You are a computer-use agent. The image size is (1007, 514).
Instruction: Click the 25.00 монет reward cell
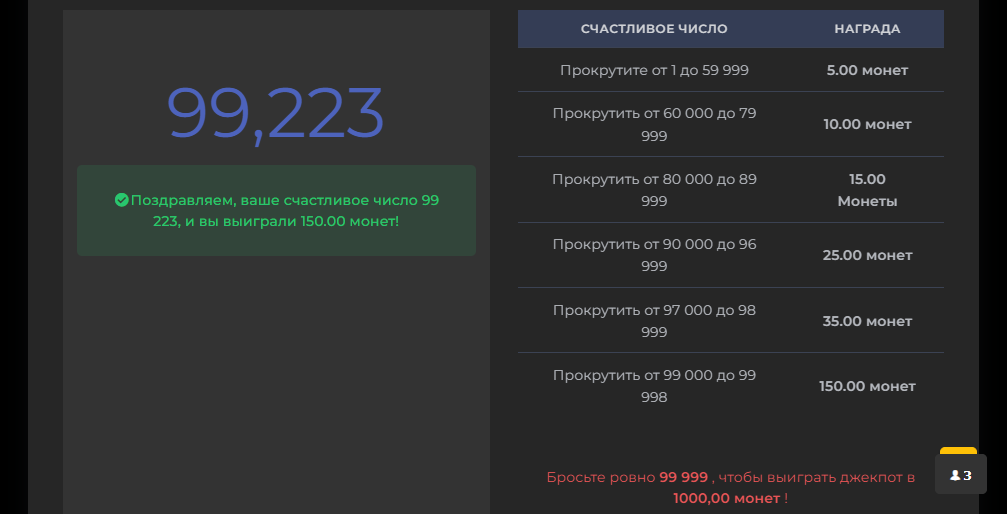(867, 255)
